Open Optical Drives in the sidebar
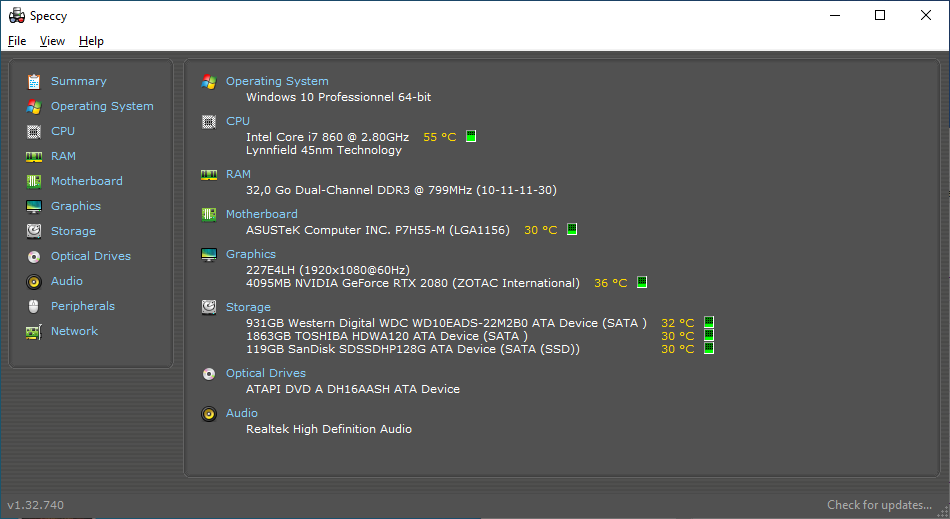This screenshot has height=519, width=950. (x=91, y=256)
